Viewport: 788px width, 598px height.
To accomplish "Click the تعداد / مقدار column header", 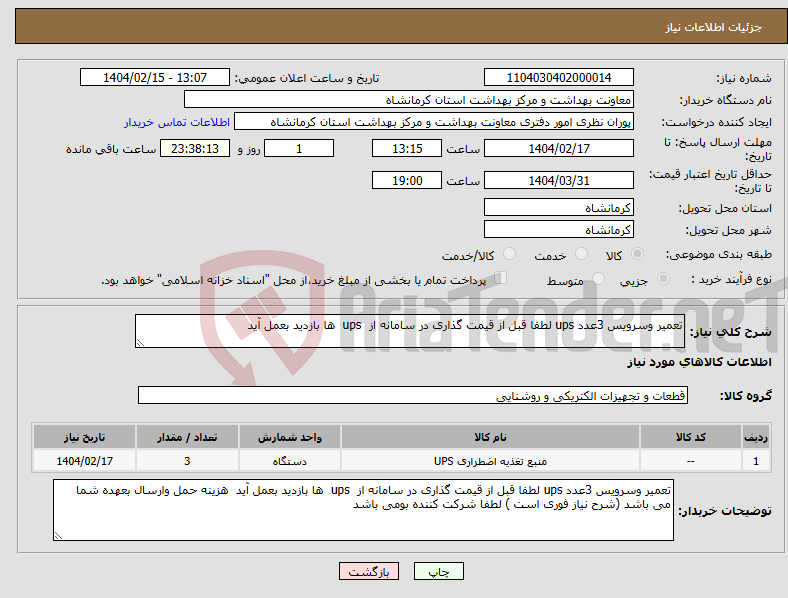I will click(187, 437).
